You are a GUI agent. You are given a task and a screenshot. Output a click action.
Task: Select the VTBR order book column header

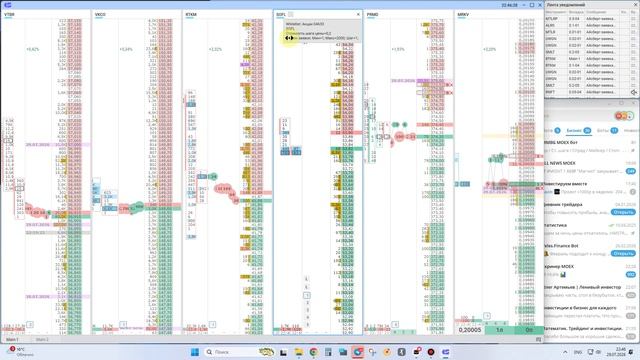click(x=9, y=14)
